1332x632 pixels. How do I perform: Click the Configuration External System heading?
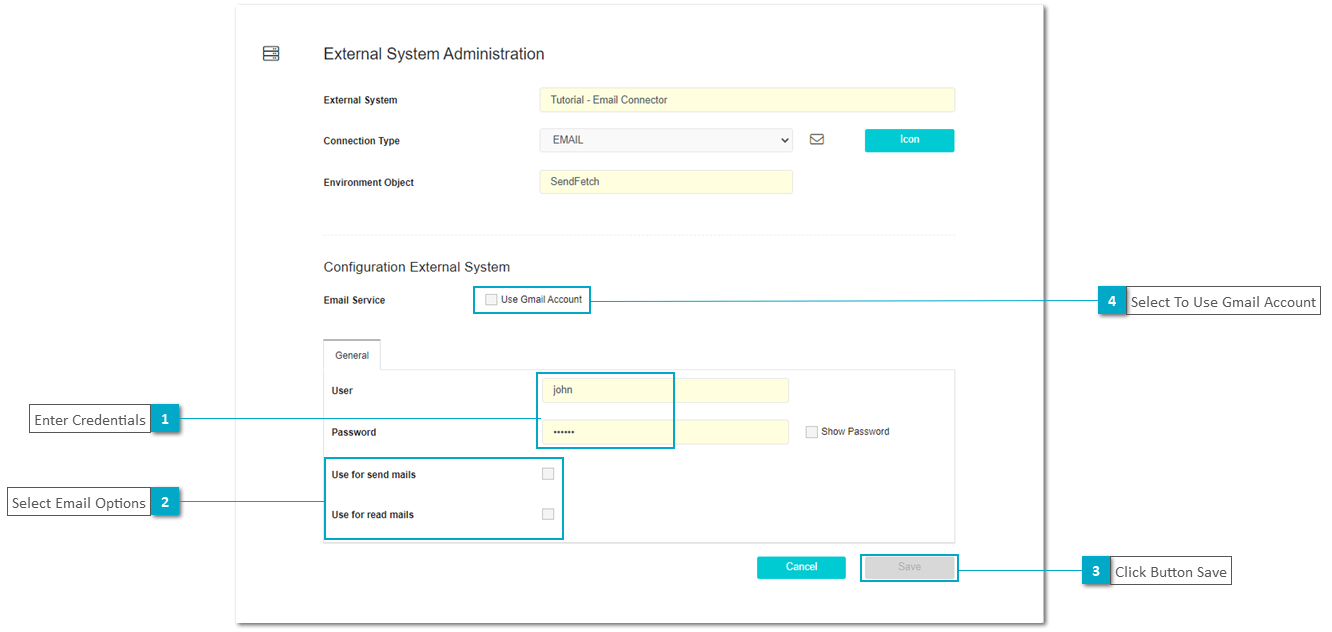(417, 267)
